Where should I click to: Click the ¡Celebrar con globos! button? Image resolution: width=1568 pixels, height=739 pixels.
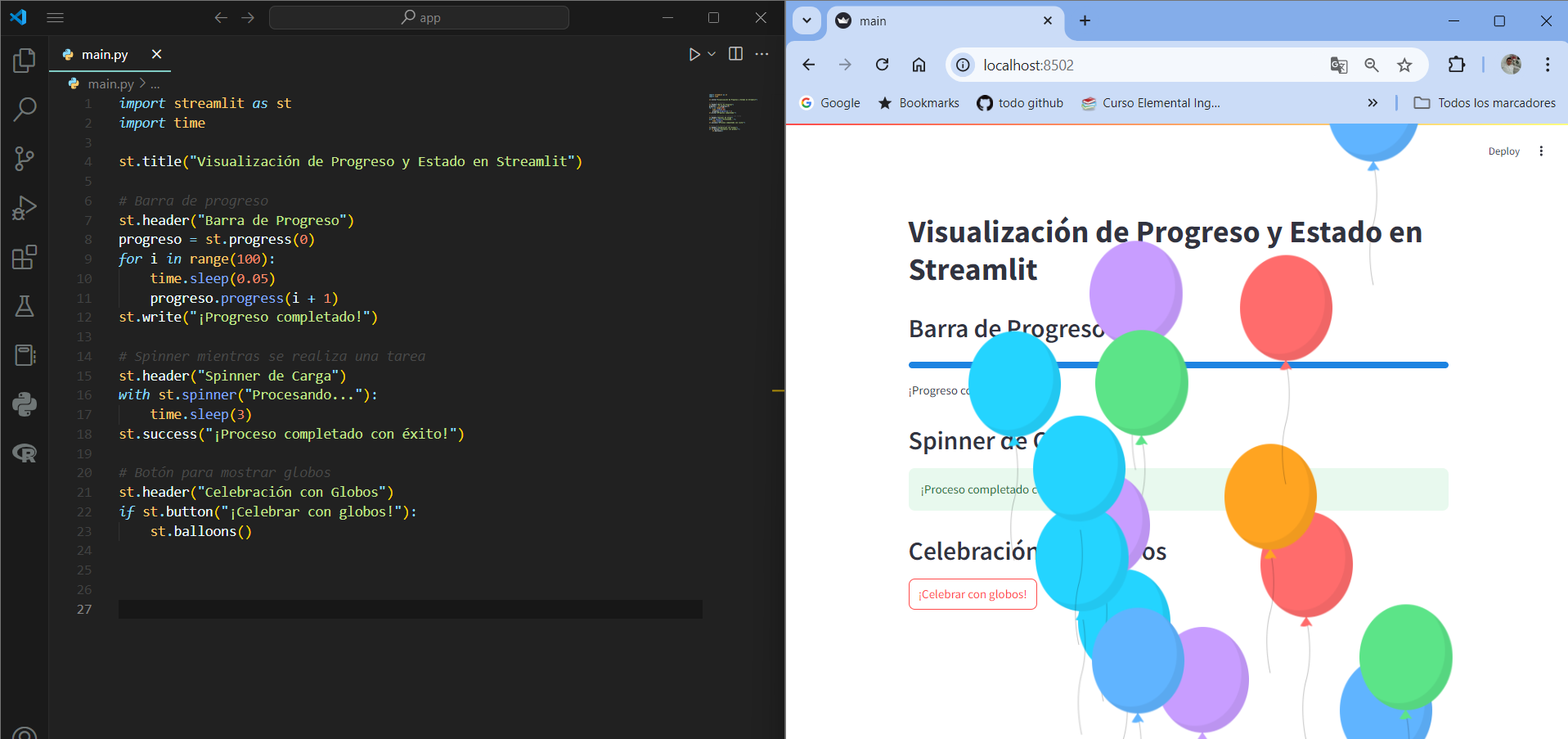973,594
